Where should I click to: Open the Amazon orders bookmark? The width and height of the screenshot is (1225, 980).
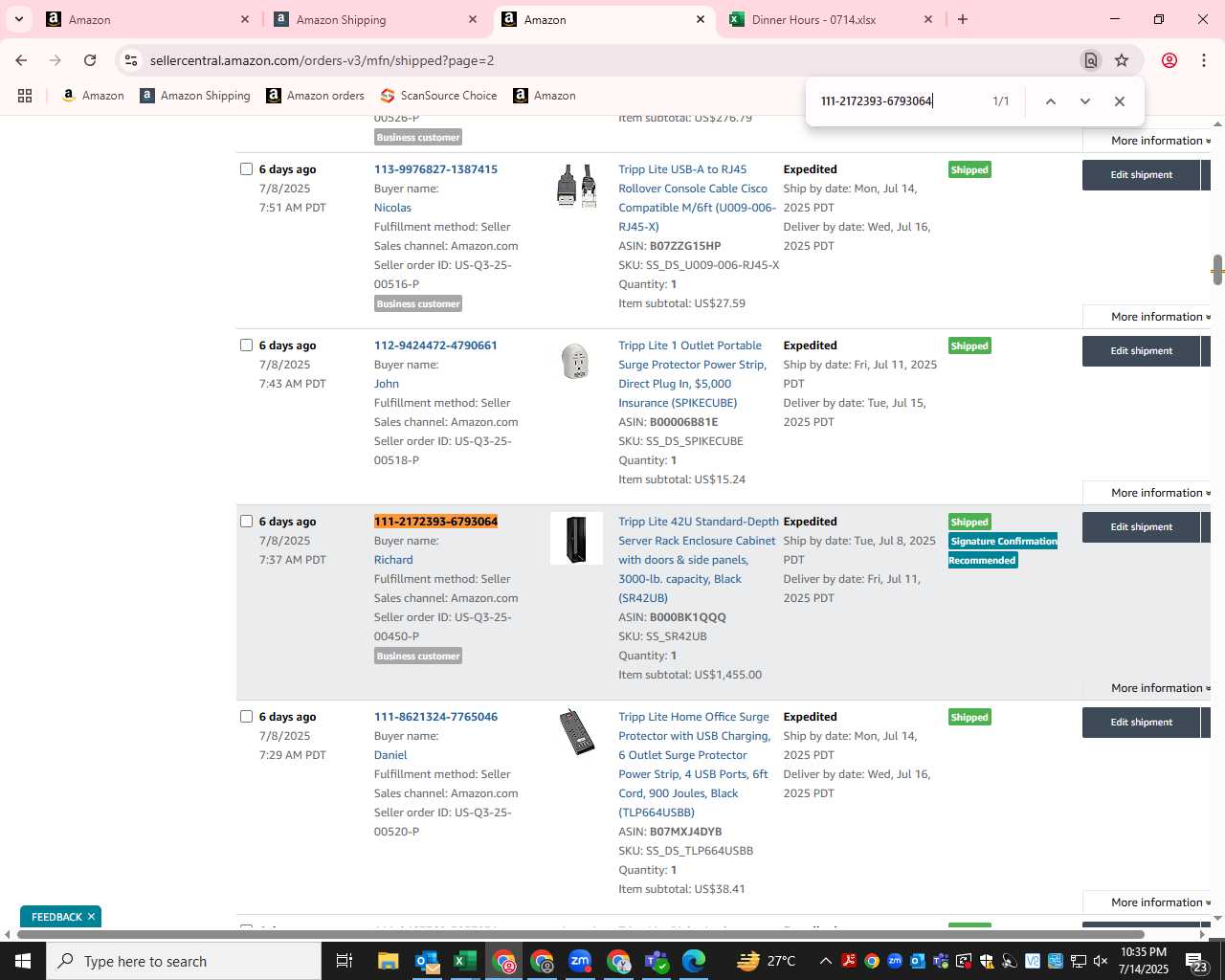(316, 96)
